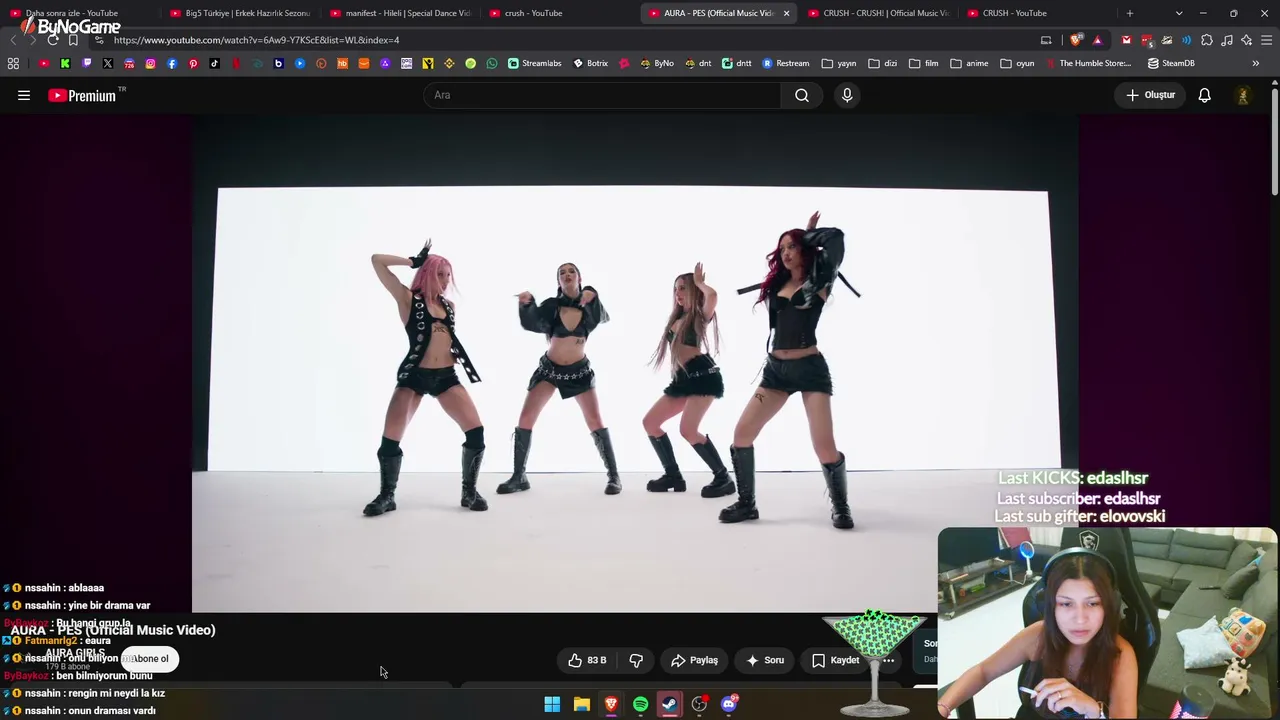1280x720 pixels.
Task: Open the Gmail extension icon
Action: point(1126,40)
